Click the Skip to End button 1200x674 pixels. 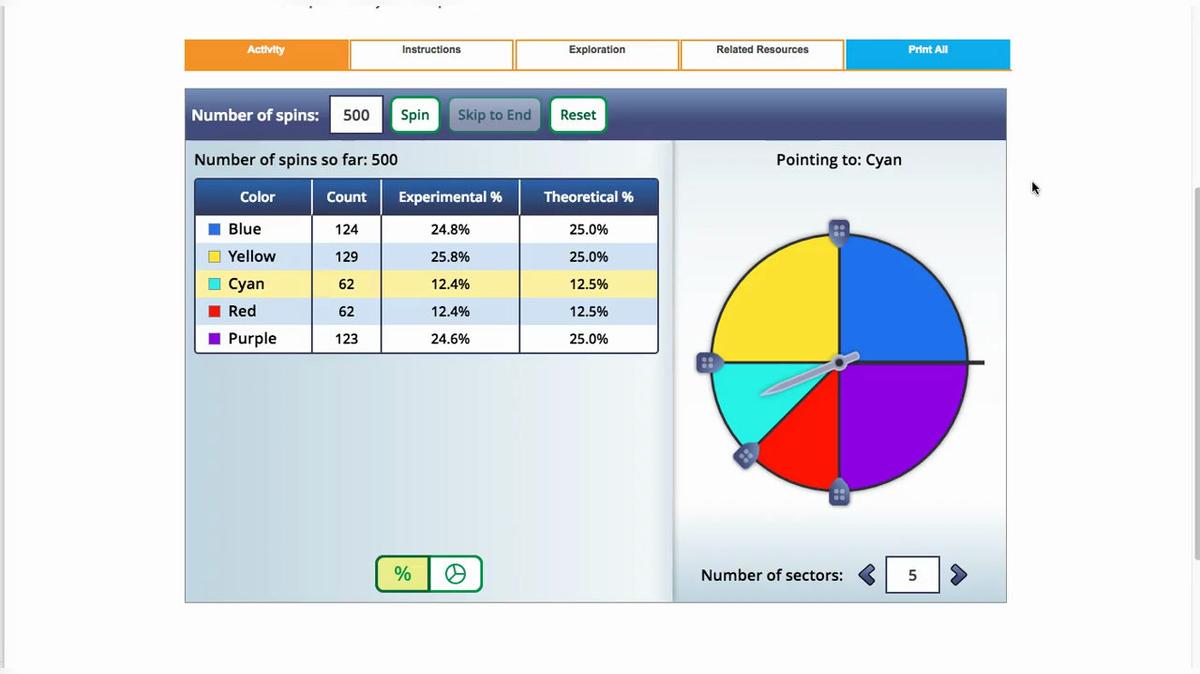[495, 115]
